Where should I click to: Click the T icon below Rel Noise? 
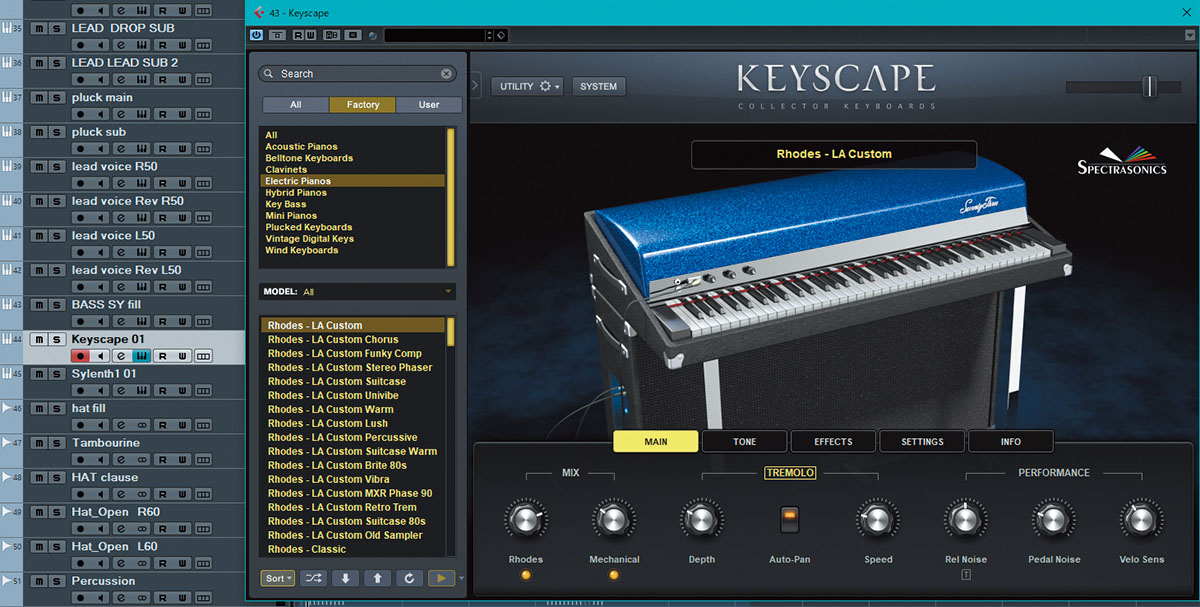pyautogui.click(x=966, y=575)
